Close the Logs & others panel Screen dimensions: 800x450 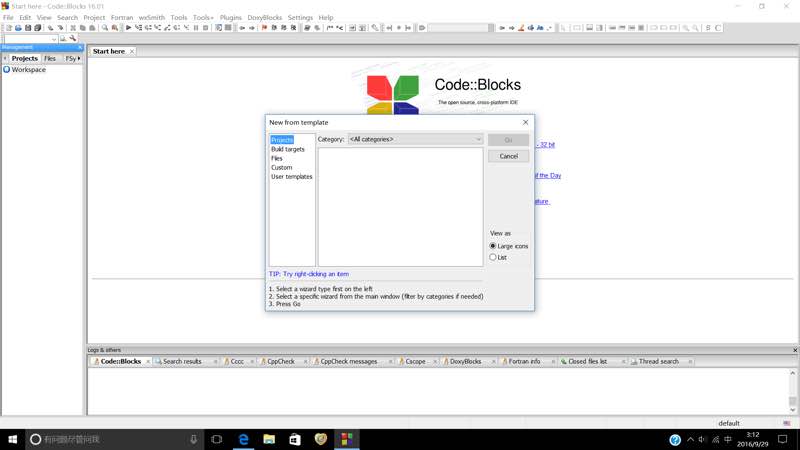click(795, 351)
